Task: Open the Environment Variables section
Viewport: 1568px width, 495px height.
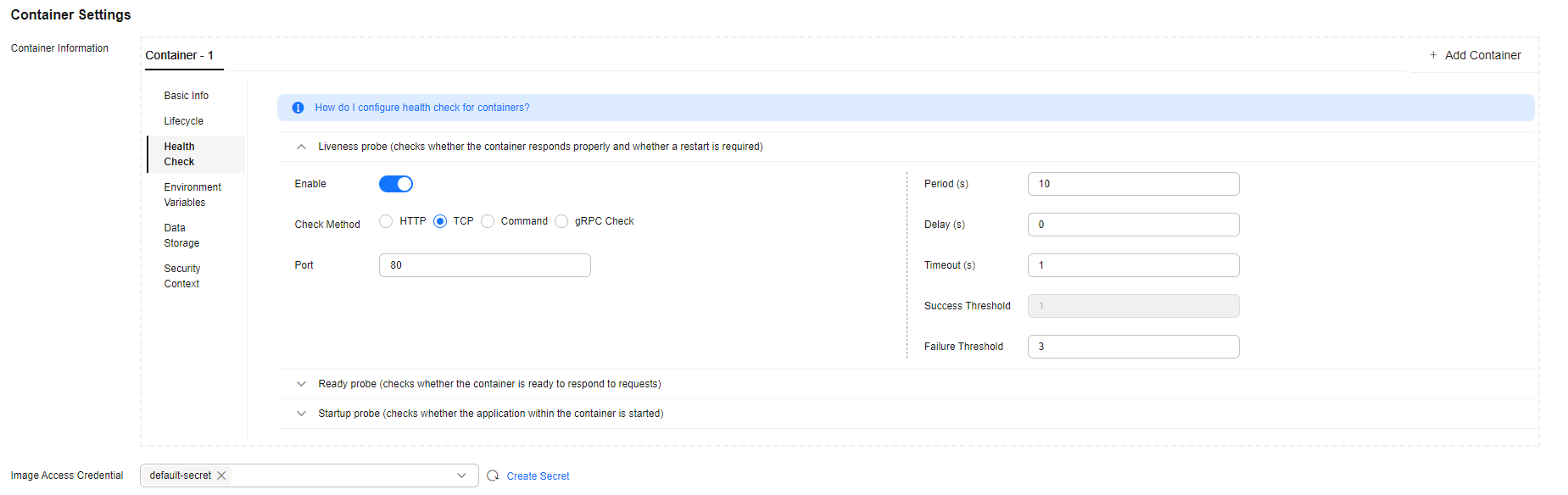Action: (193, 195)
